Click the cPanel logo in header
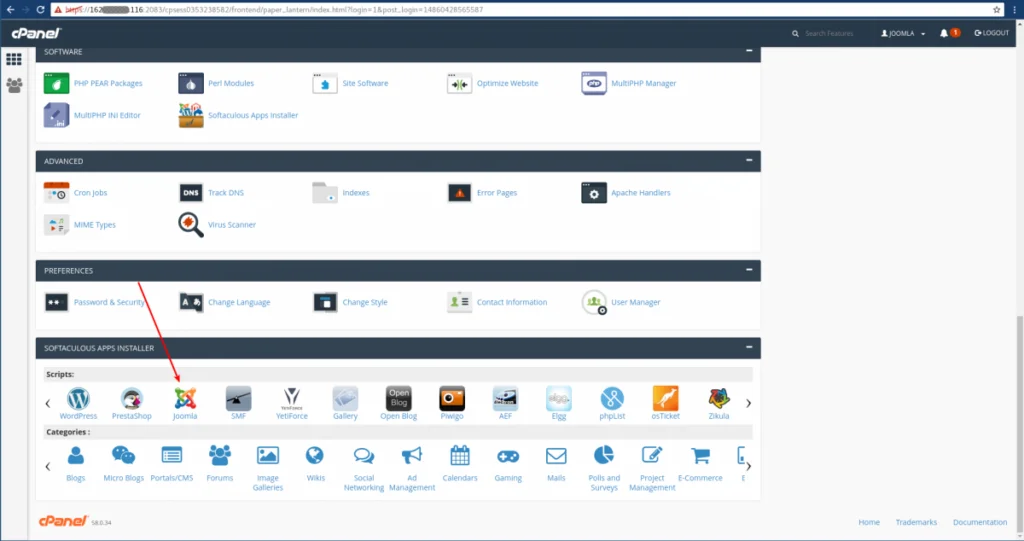The width and height of the screenshot is (1024, 541). tap(36, 33)
